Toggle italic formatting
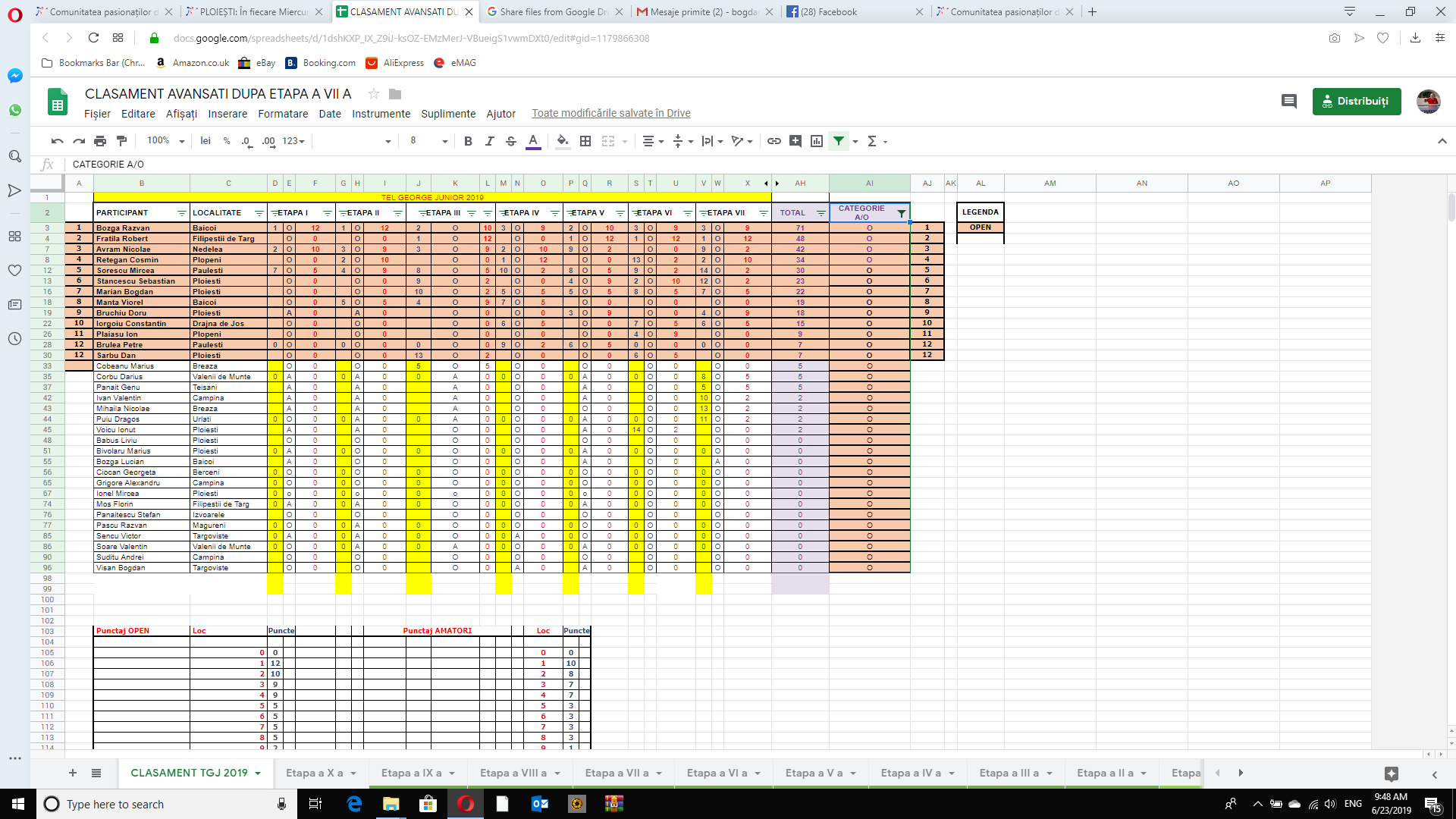1456x819 pixels. 489,141
